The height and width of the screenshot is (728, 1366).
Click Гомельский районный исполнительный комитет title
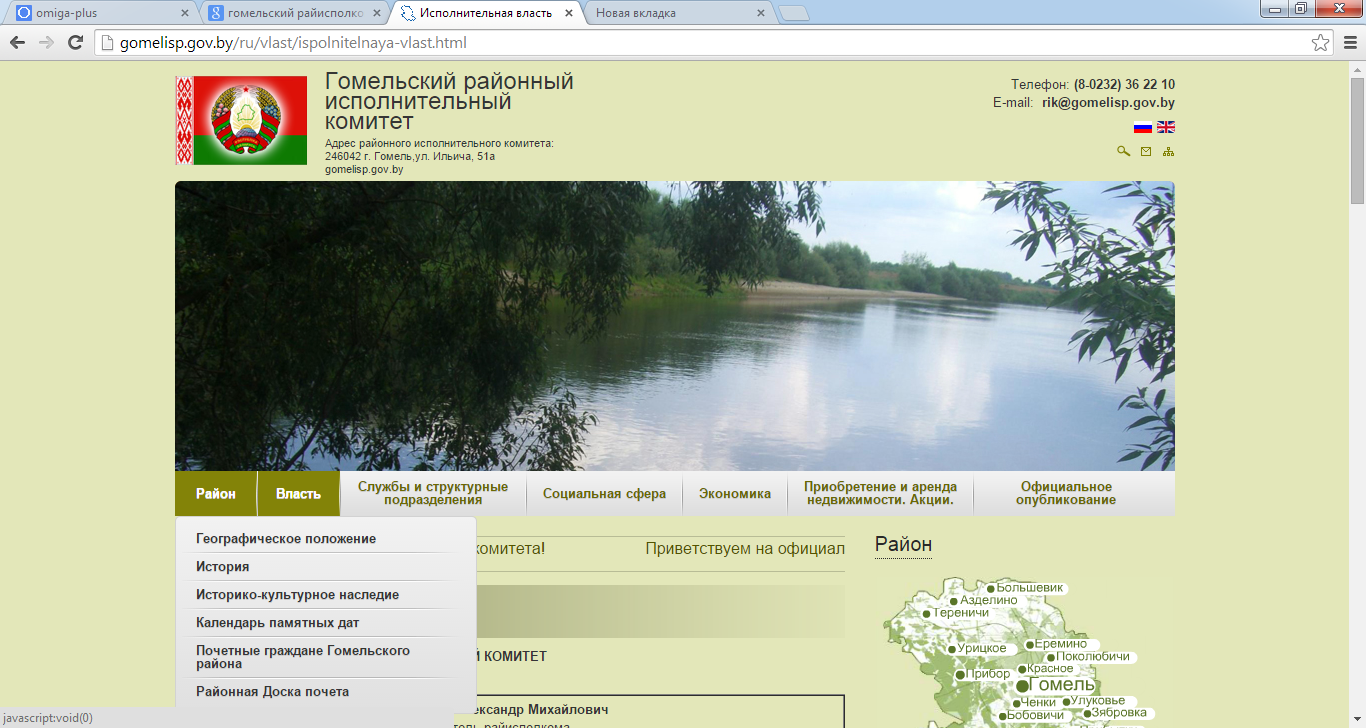449,102
